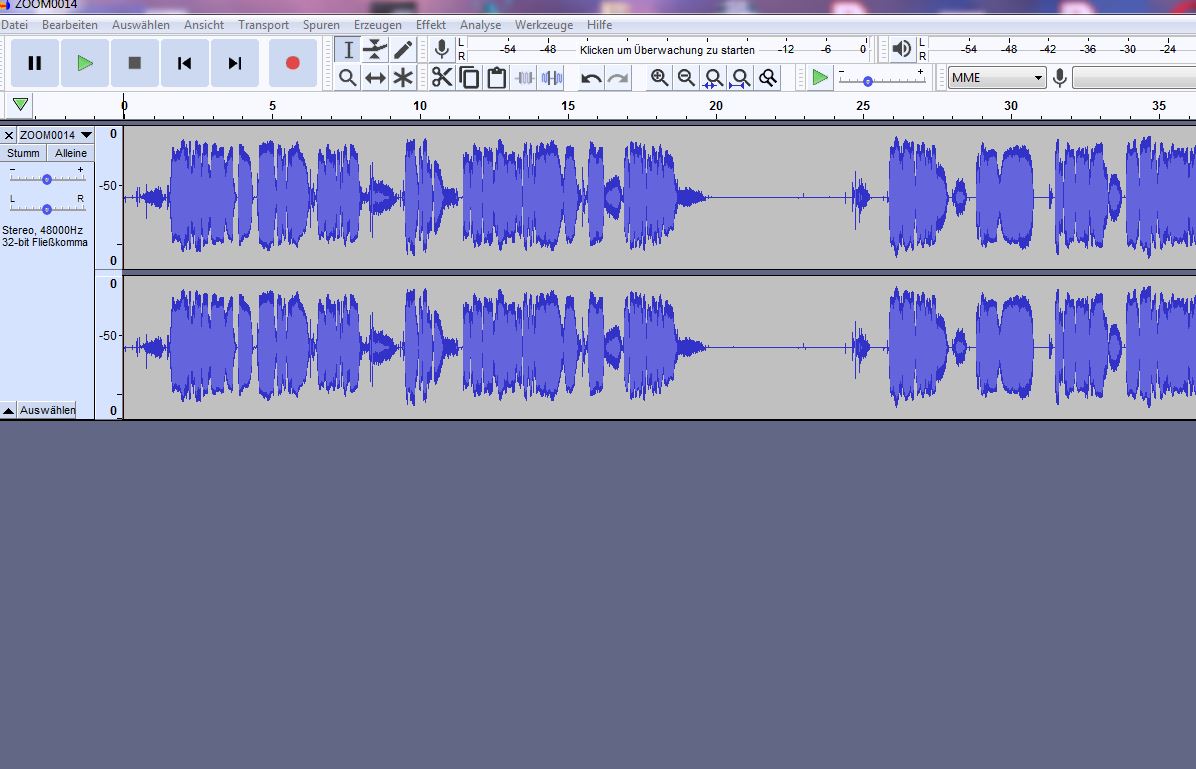The width and height of the screenshot is (1196, 769).
Task: Copy selection with the Copy icon
Action: (x=470, y=78)
